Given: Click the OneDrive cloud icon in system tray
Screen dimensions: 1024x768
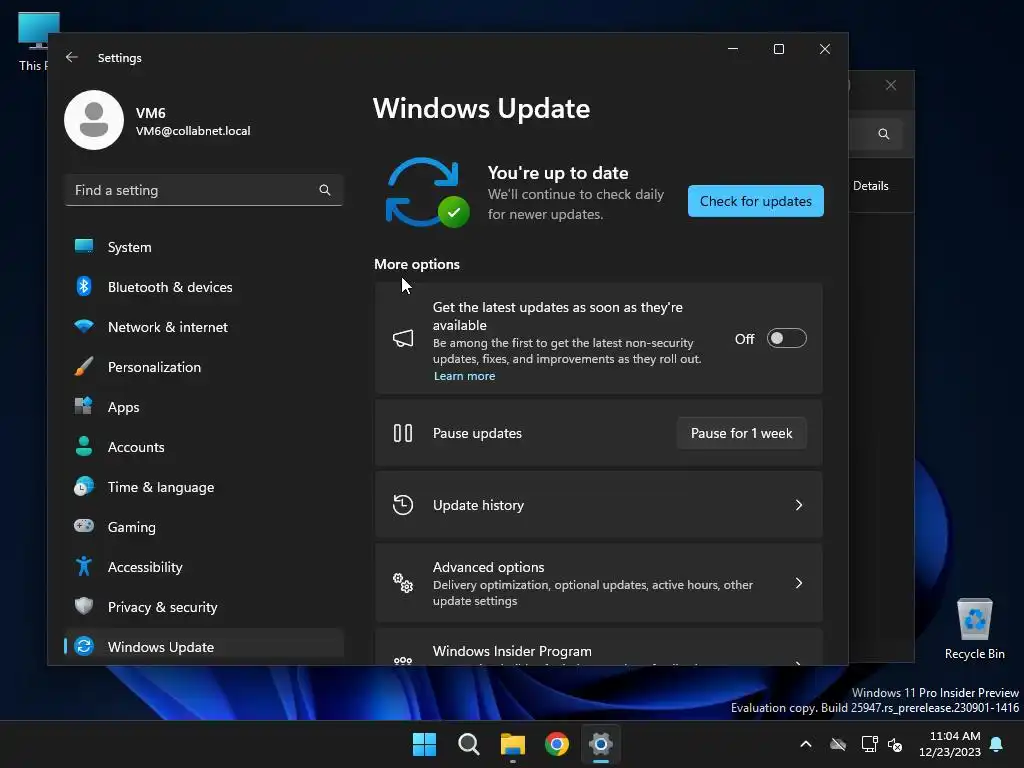Looking at the screenshot, I should (x=838, y=744).
